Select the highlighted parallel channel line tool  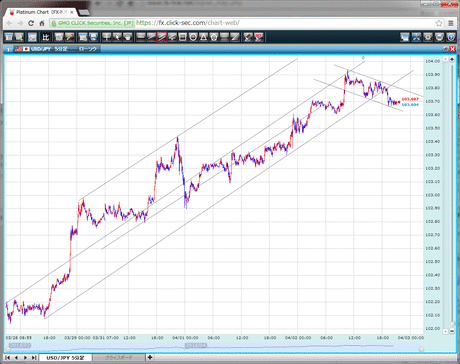pyautogui.click(x=162, y=37)
